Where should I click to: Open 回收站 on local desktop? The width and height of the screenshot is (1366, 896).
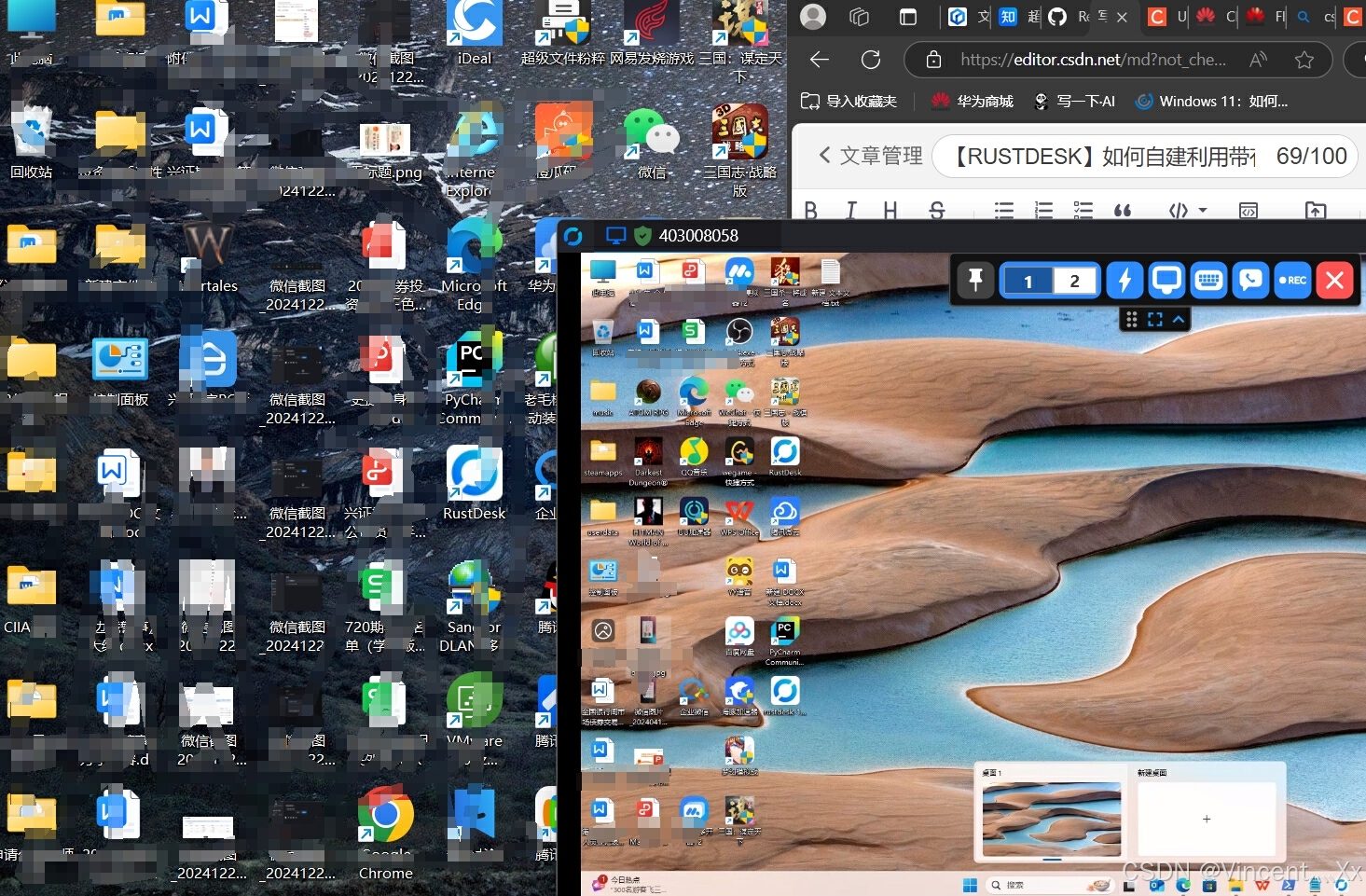32,142
